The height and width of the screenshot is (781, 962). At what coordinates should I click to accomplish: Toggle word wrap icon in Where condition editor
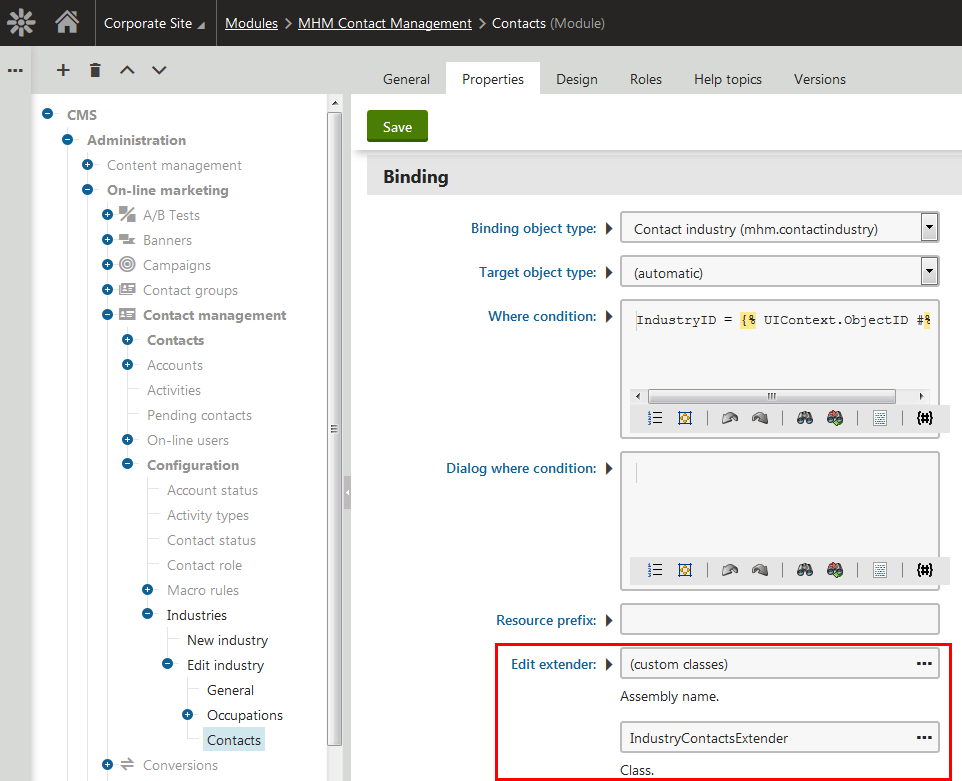pos(880,418)
